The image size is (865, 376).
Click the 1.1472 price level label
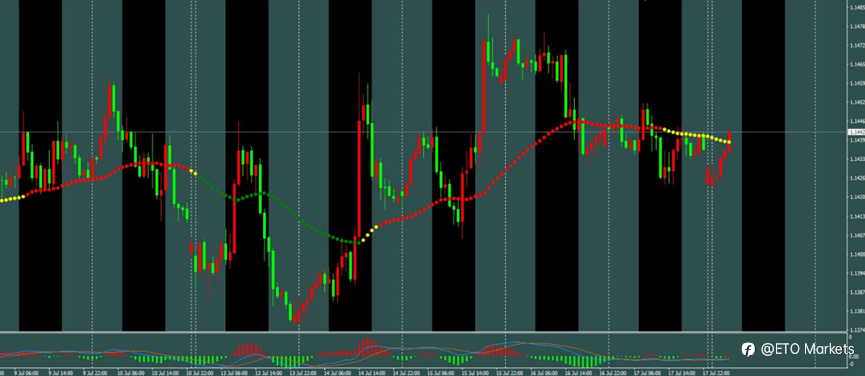[x=857, y=45]
